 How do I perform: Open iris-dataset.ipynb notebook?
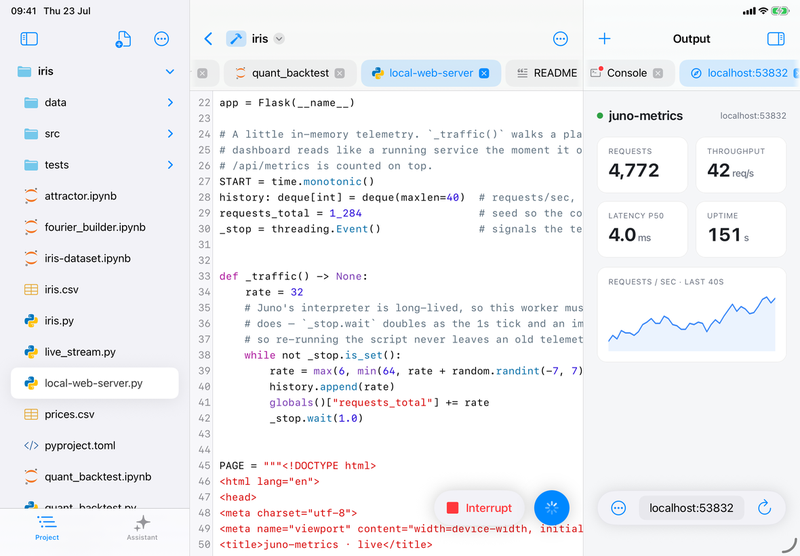pyautogui.click(x=94, y=258)
